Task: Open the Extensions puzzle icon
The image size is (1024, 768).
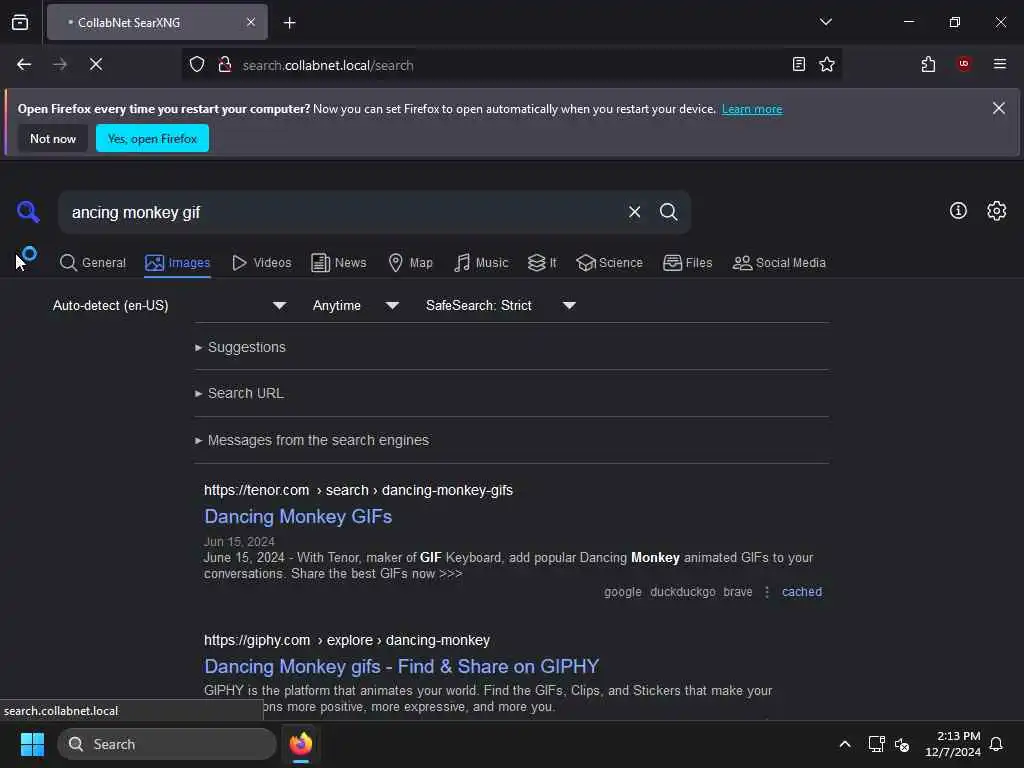Action: point(928,64)
